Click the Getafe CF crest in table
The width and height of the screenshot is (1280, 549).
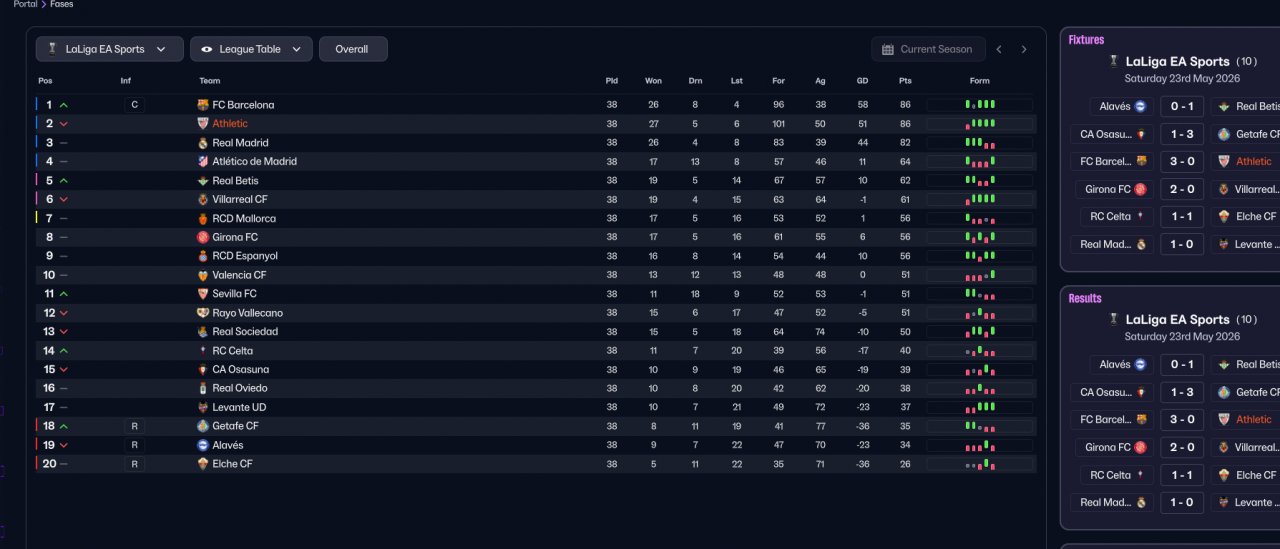(203, 426)
